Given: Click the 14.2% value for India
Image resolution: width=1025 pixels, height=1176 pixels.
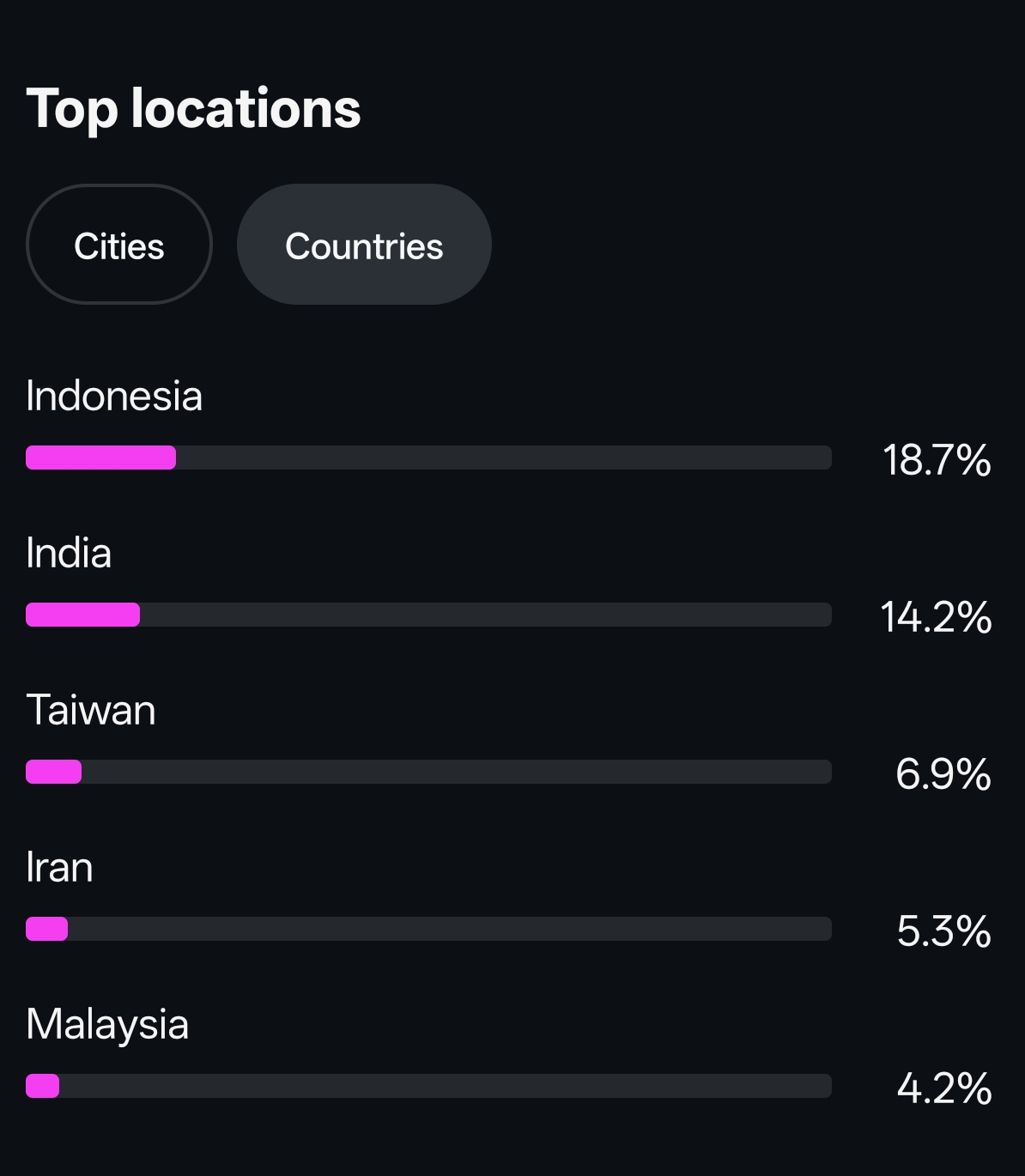Looking at the screenshot, I should (936, 617).
